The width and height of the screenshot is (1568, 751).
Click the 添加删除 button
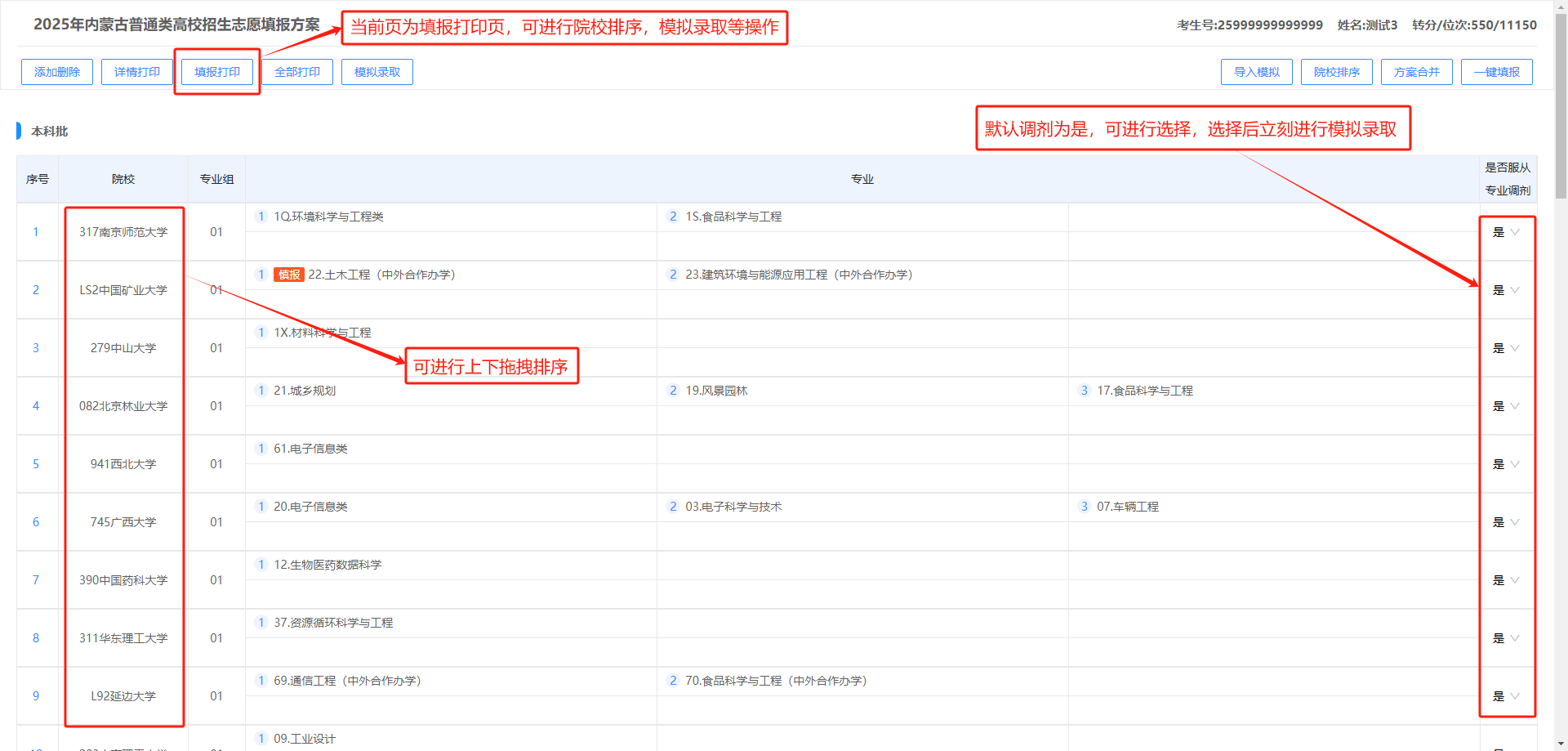coord(57,72)
